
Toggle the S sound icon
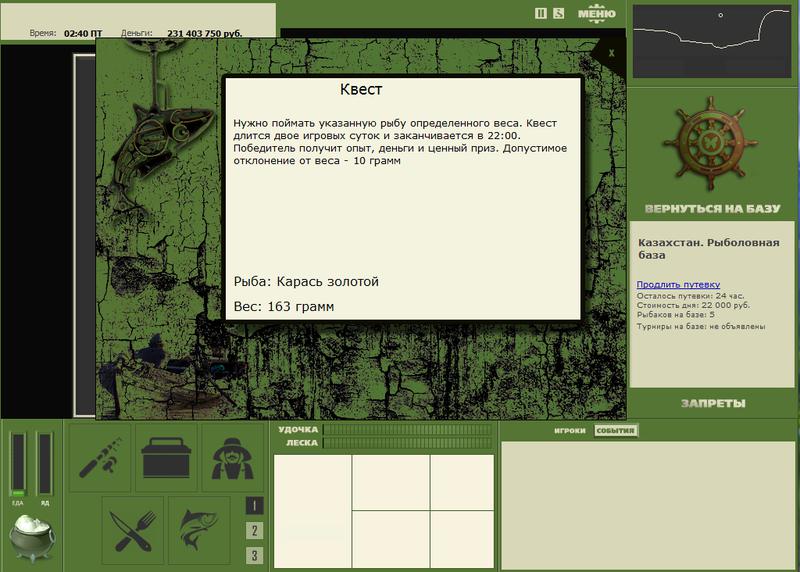(558, 13)
